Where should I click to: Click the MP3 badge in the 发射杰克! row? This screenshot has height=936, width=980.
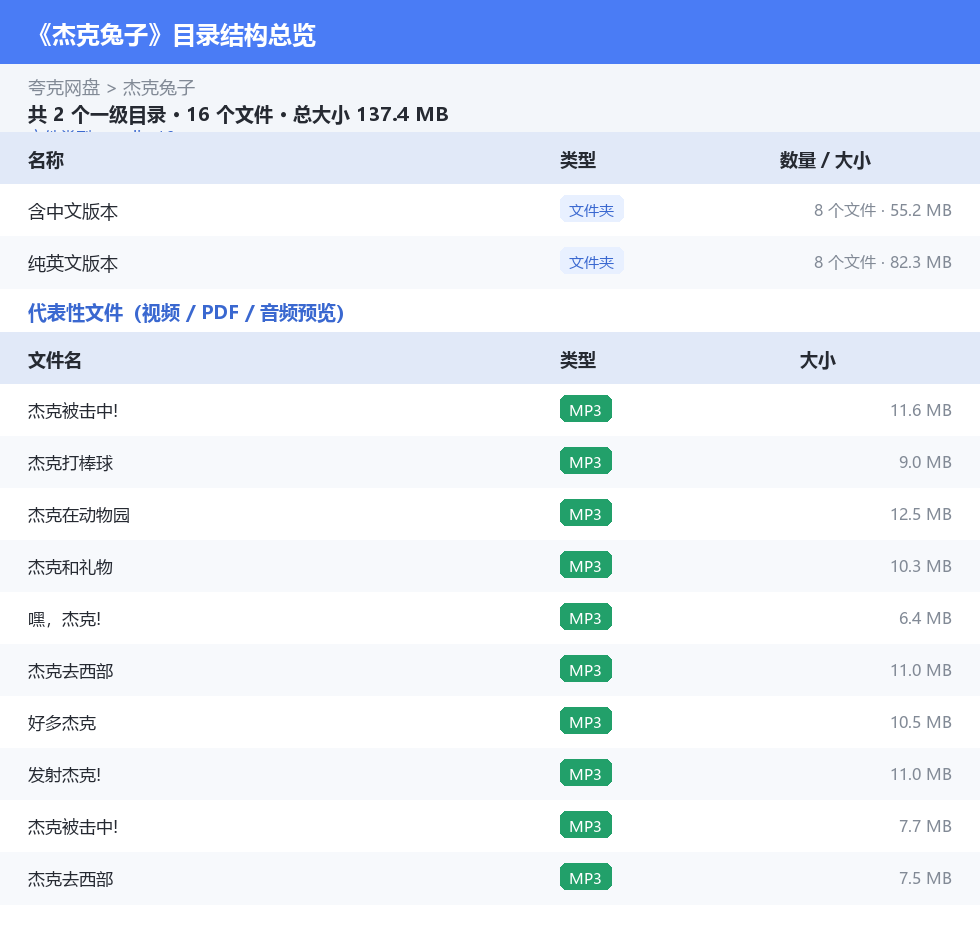click(586, 773)
